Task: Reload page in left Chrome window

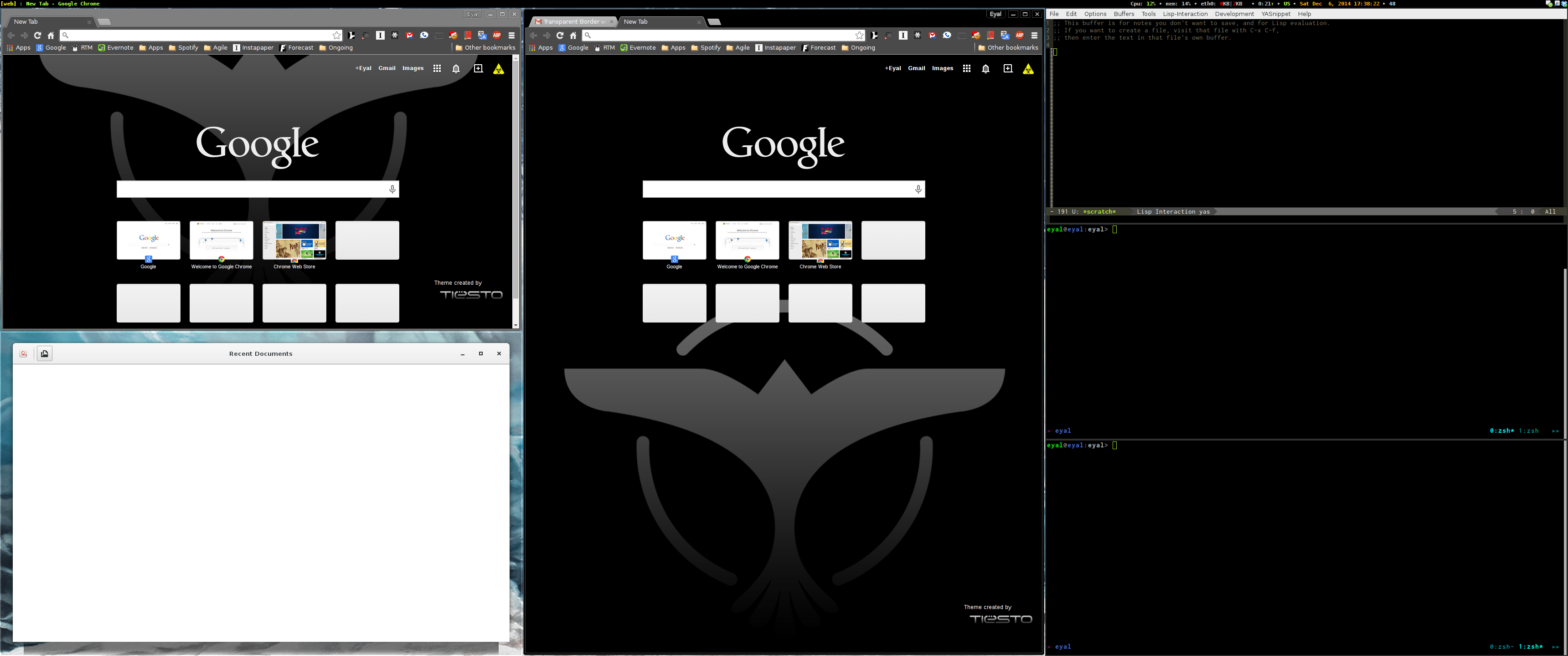Action: pos(37,35)
